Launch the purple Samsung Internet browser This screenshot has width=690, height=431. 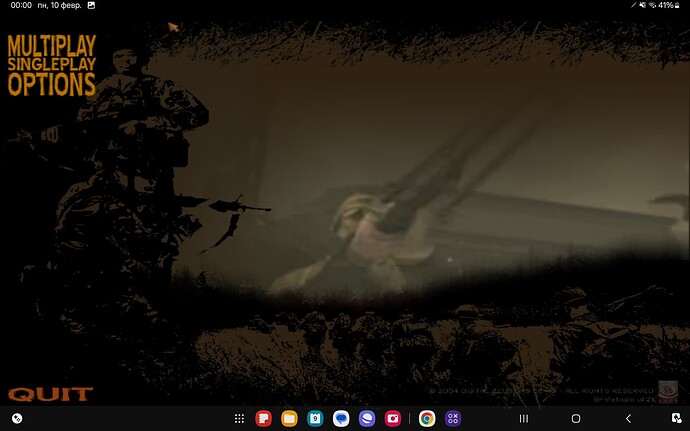click(367, 418)
